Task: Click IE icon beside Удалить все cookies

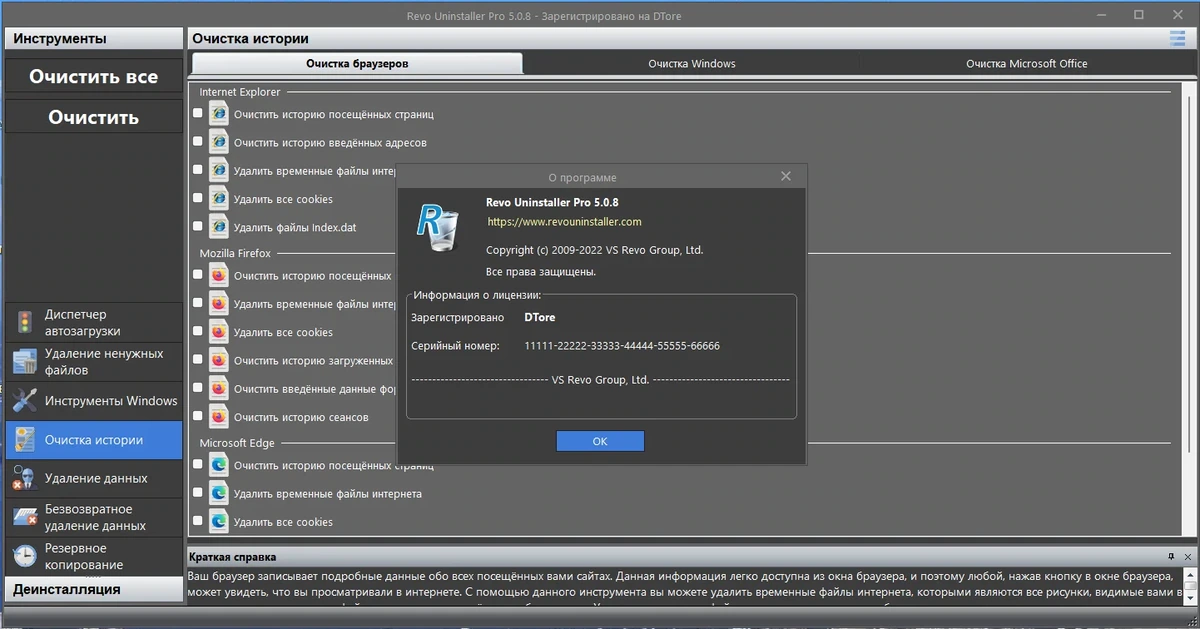Action: tap(218, 199)
